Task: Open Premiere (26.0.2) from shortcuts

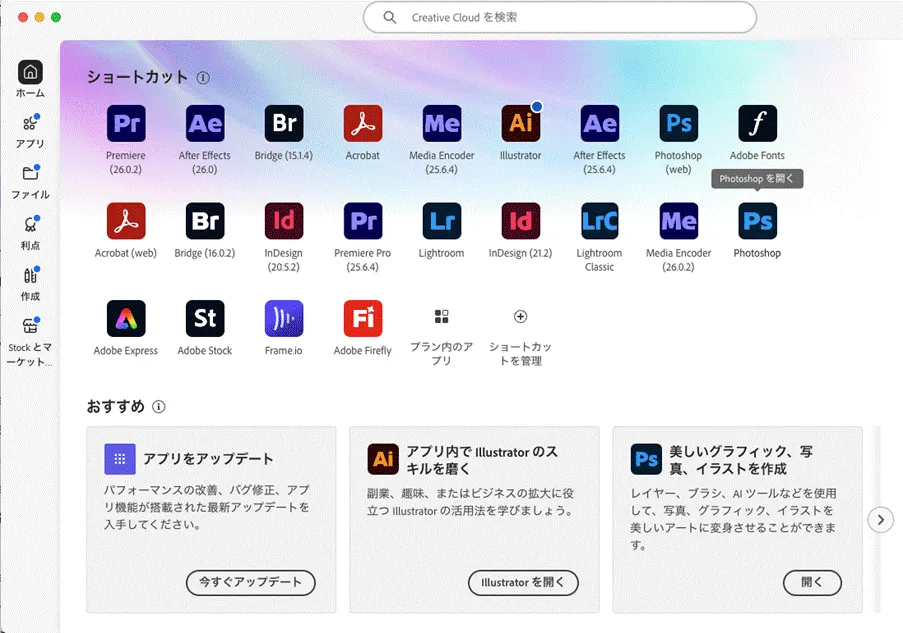Action: point(125,123)
